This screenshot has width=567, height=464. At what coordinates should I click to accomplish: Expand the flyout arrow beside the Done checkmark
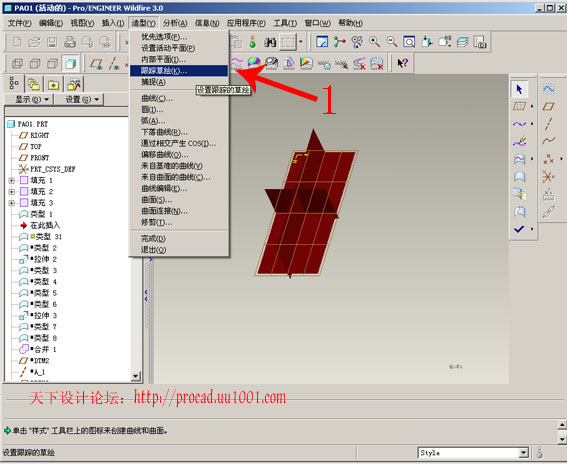(532, 229)
